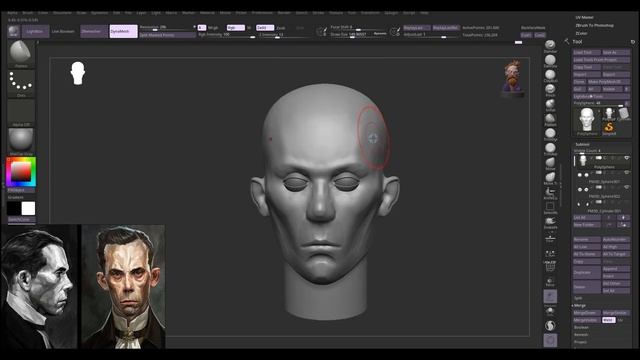This screenshot has height=360, width=640.
Task: Expand ZBrush To Photoshop plugin
Action: pyautogui.click(x=594, y=25)
